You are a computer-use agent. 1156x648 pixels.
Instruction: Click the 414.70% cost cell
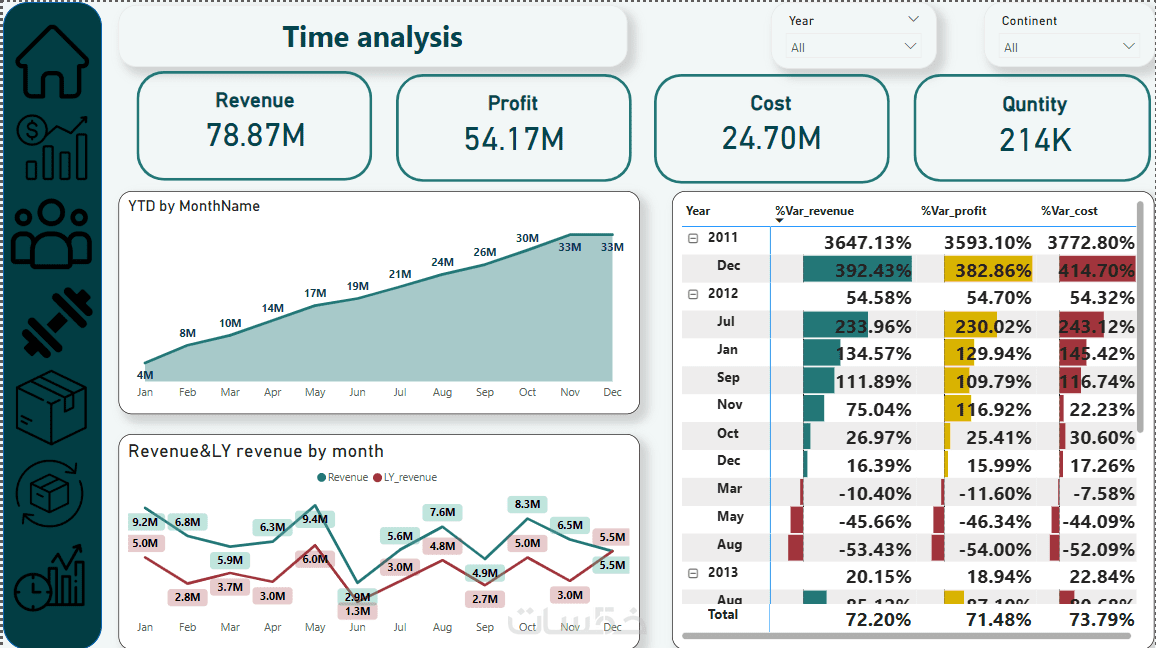(1096, 270)
